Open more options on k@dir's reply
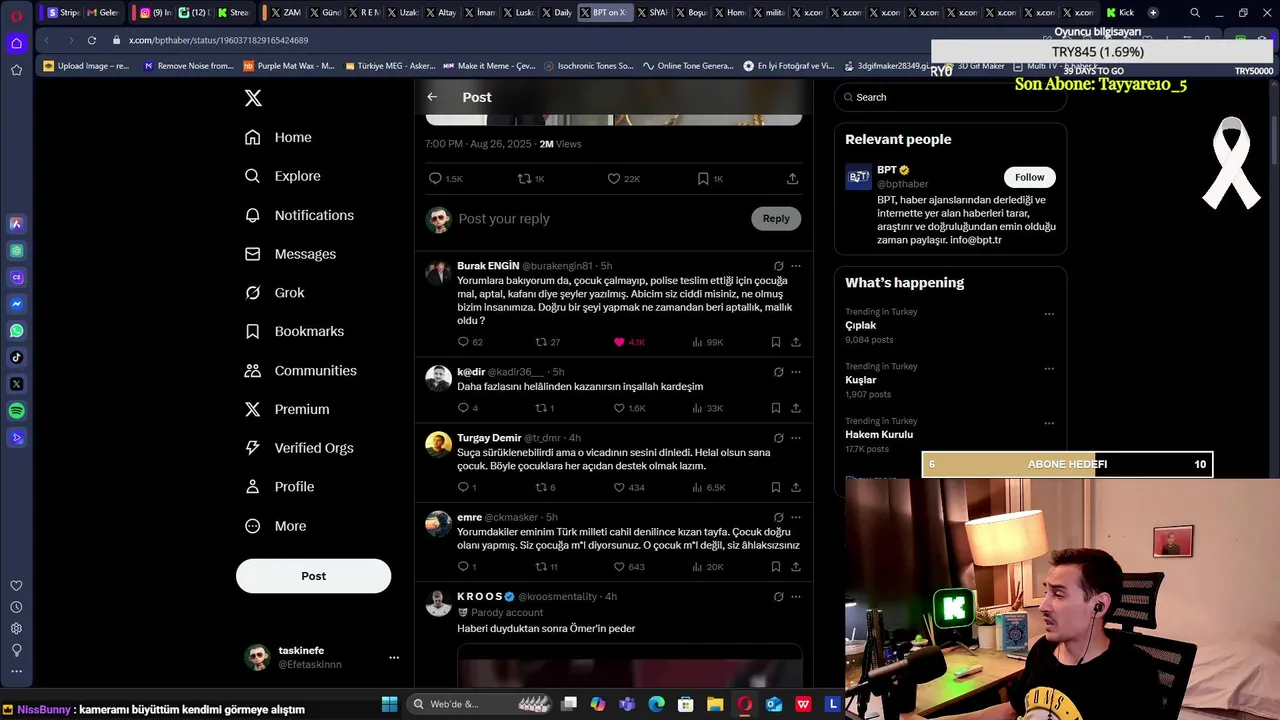The width and height of the screenshot is (1280, 720). tap(796, 372)
